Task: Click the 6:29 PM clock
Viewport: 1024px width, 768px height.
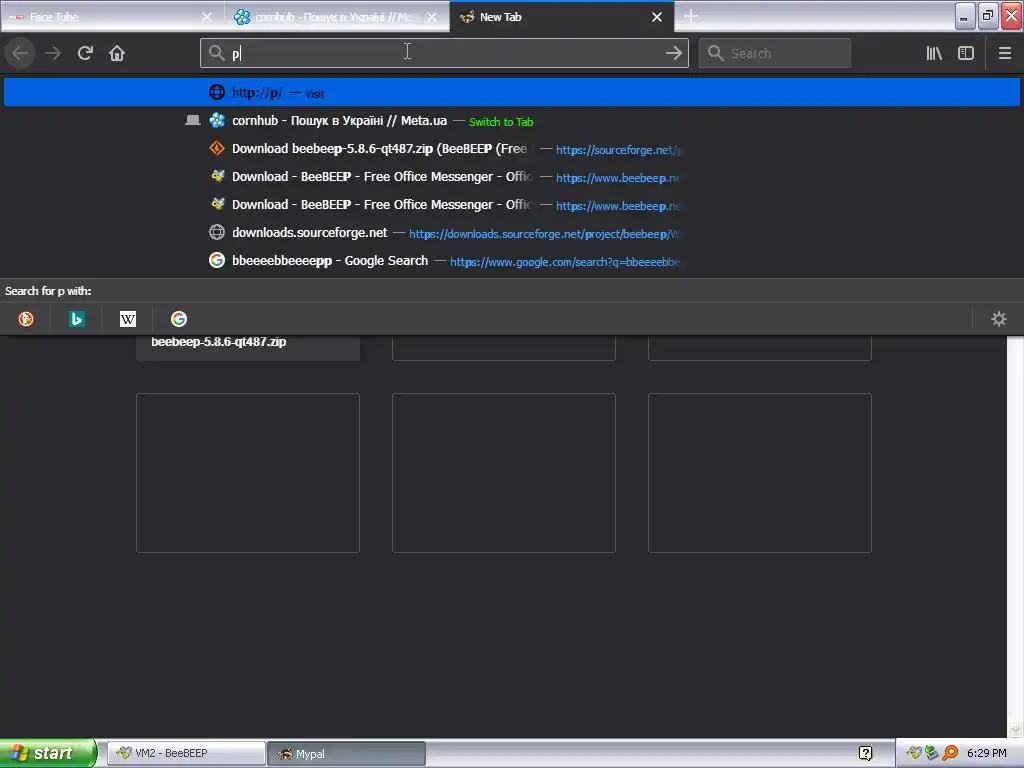Action: point(986,753)
